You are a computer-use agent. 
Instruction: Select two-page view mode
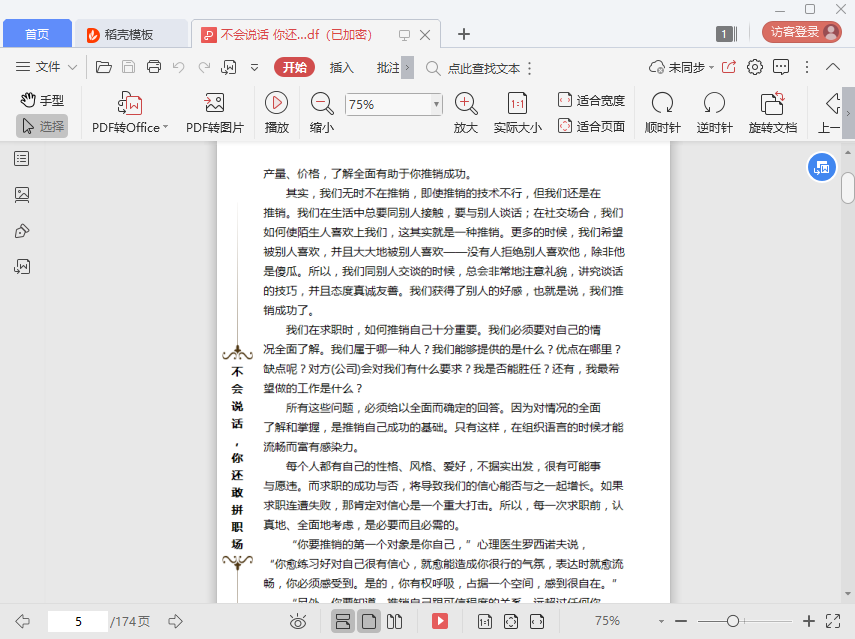tap(394, 621)
